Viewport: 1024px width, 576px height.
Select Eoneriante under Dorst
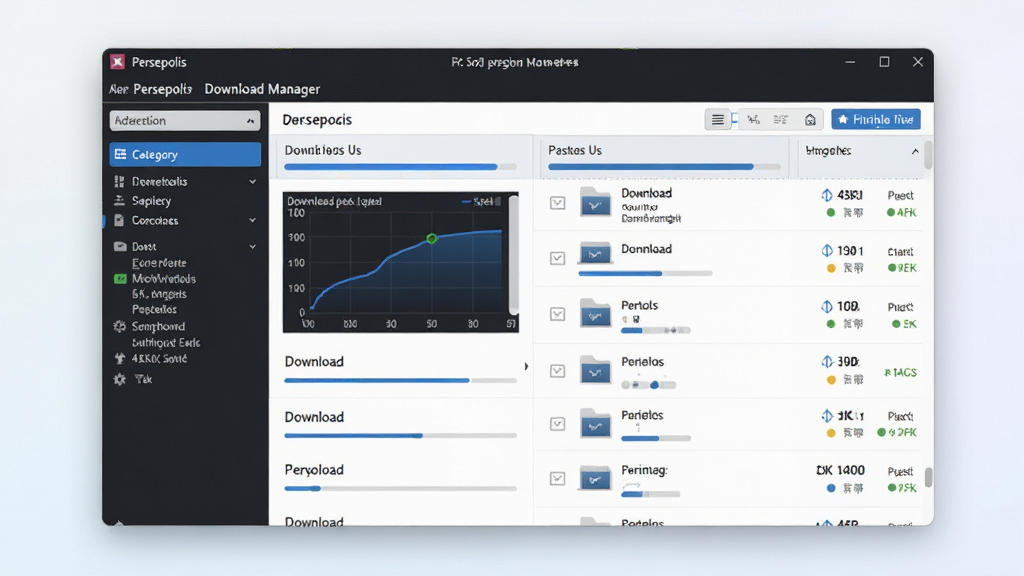(159, 263)
